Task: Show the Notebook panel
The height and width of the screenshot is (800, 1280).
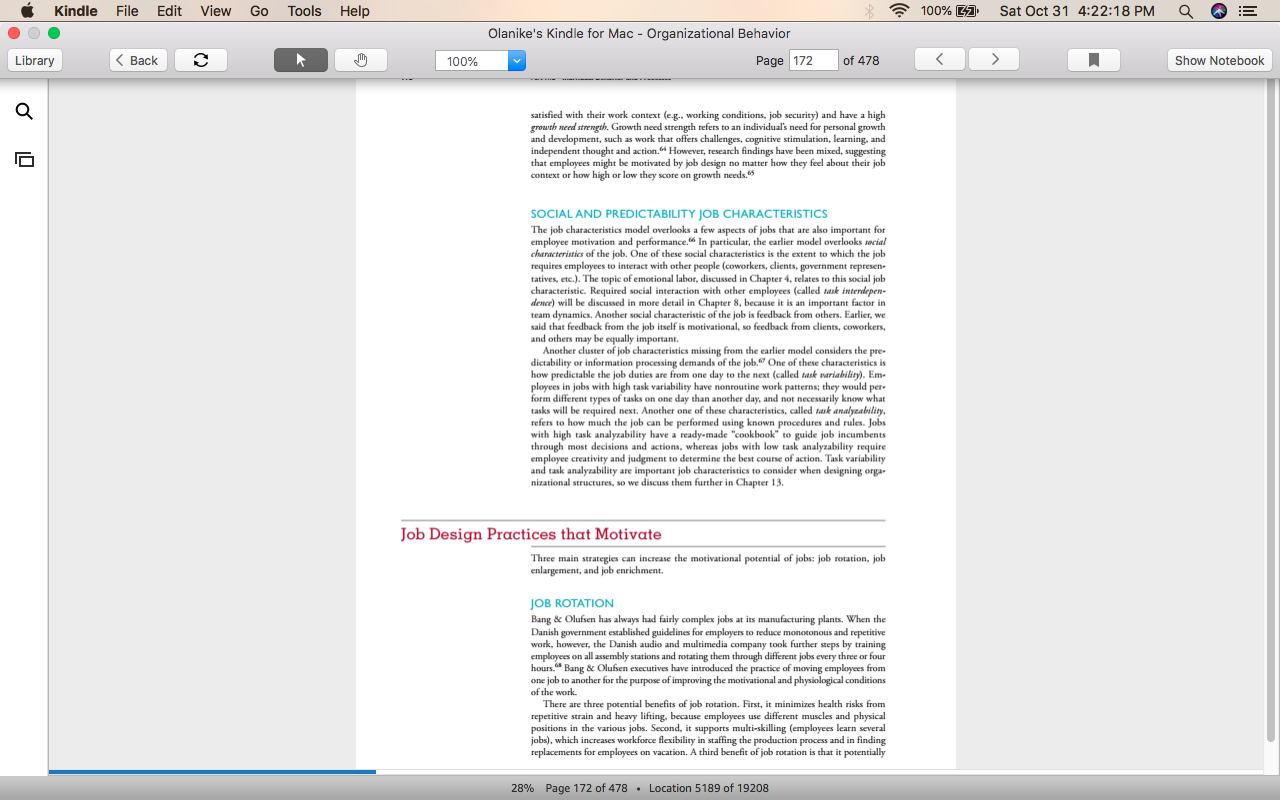Action: click(x=1219, y=60)
